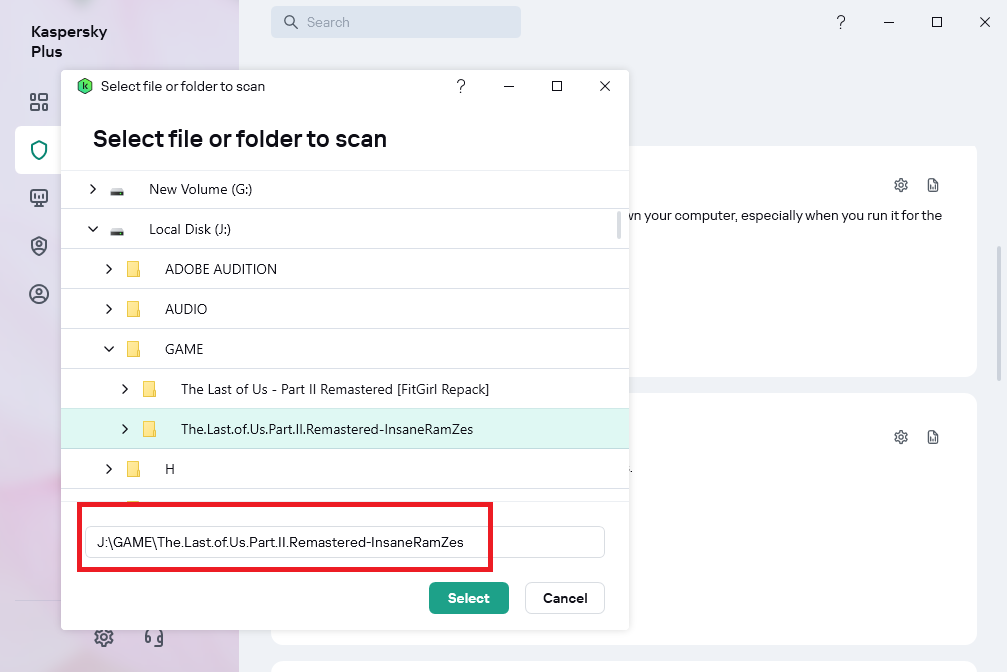The image size is (1007, 672).
Task: Minimize the Kaspersky Plus main window
Action: 889,22
